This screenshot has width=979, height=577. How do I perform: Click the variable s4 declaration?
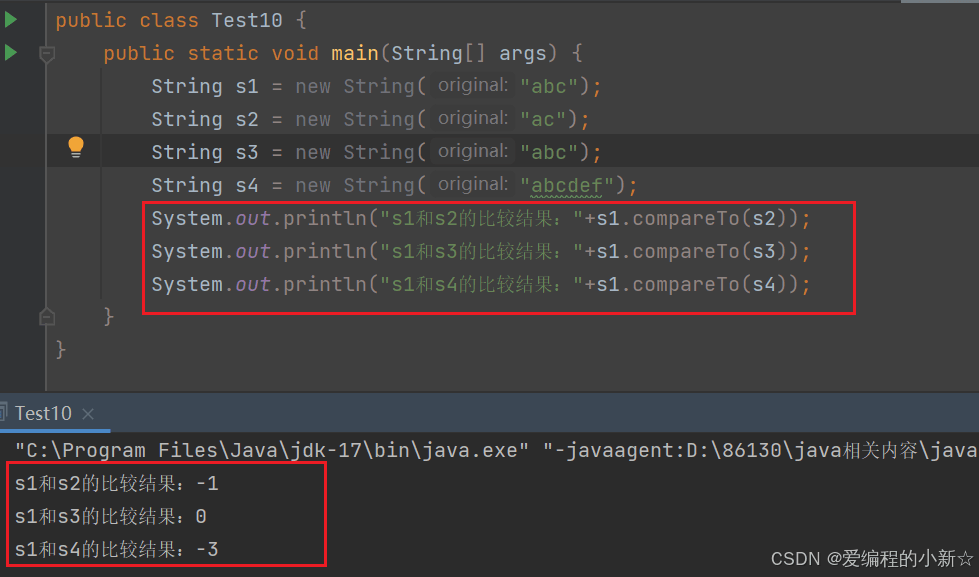[x=247, y=185]
